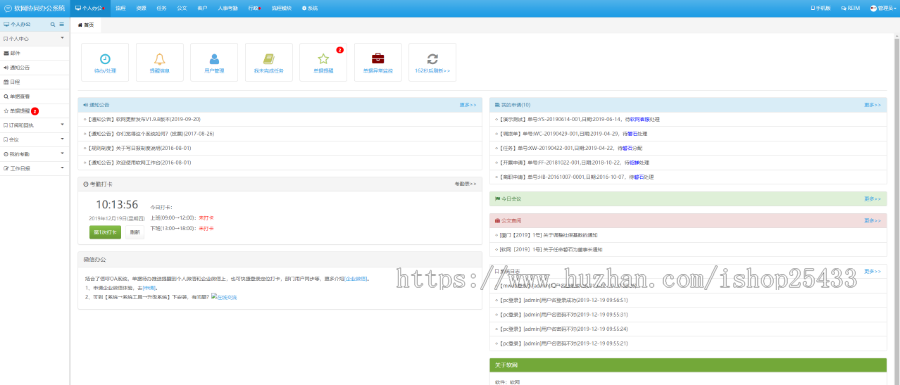Open the blue user management tile
Screen dimensions: 900x385
click(214, 63)
